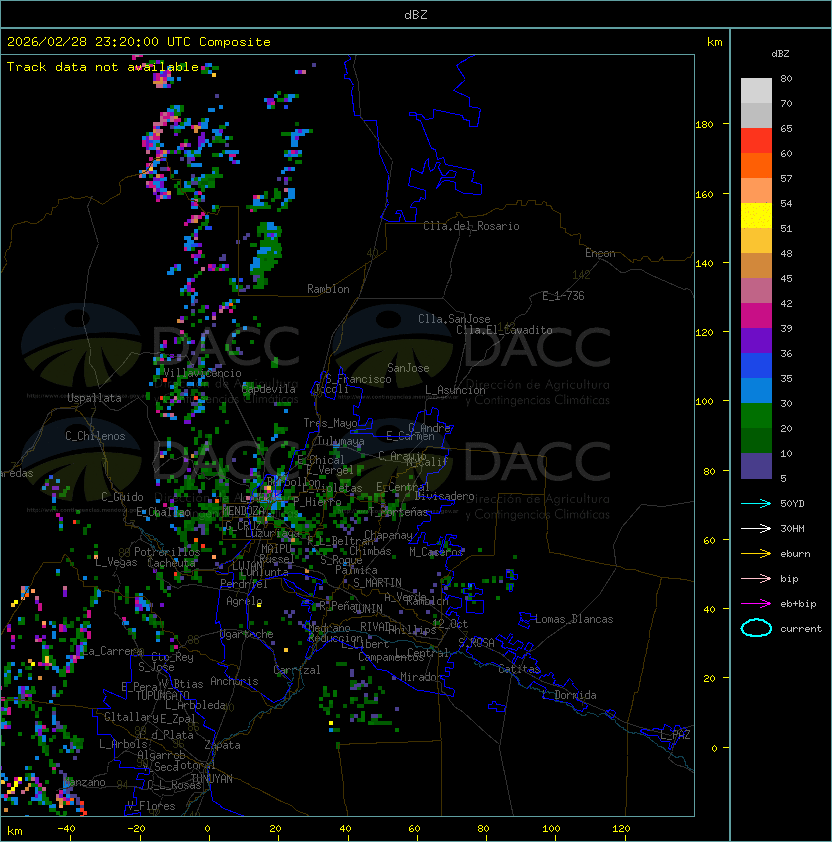Click the cyan 'current' ellipse legend symbol
This screenshot has height=842, width=832.
(756, 628)
